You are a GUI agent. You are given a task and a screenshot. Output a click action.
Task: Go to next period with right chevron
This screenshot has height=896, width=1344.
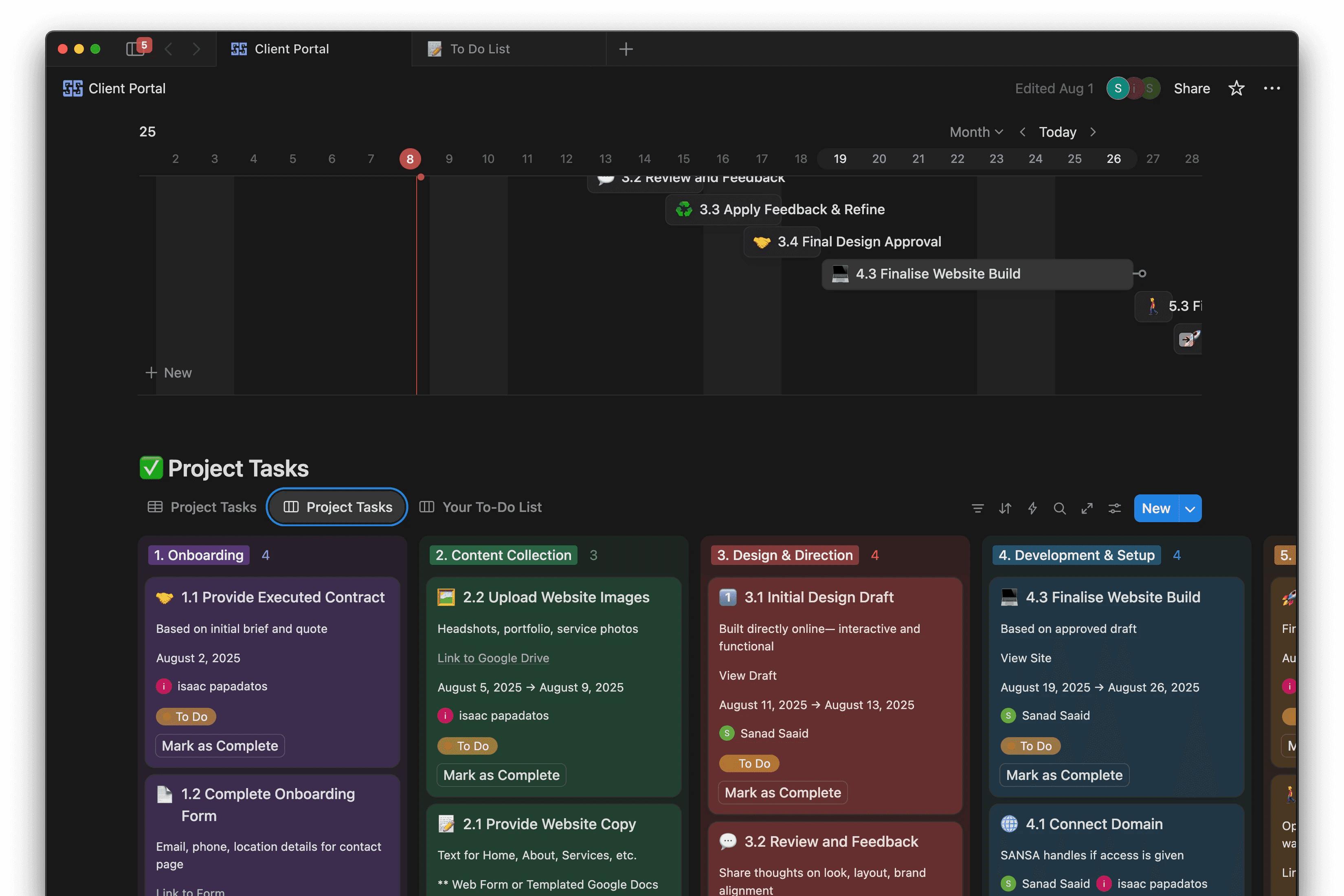[1093, 132]
